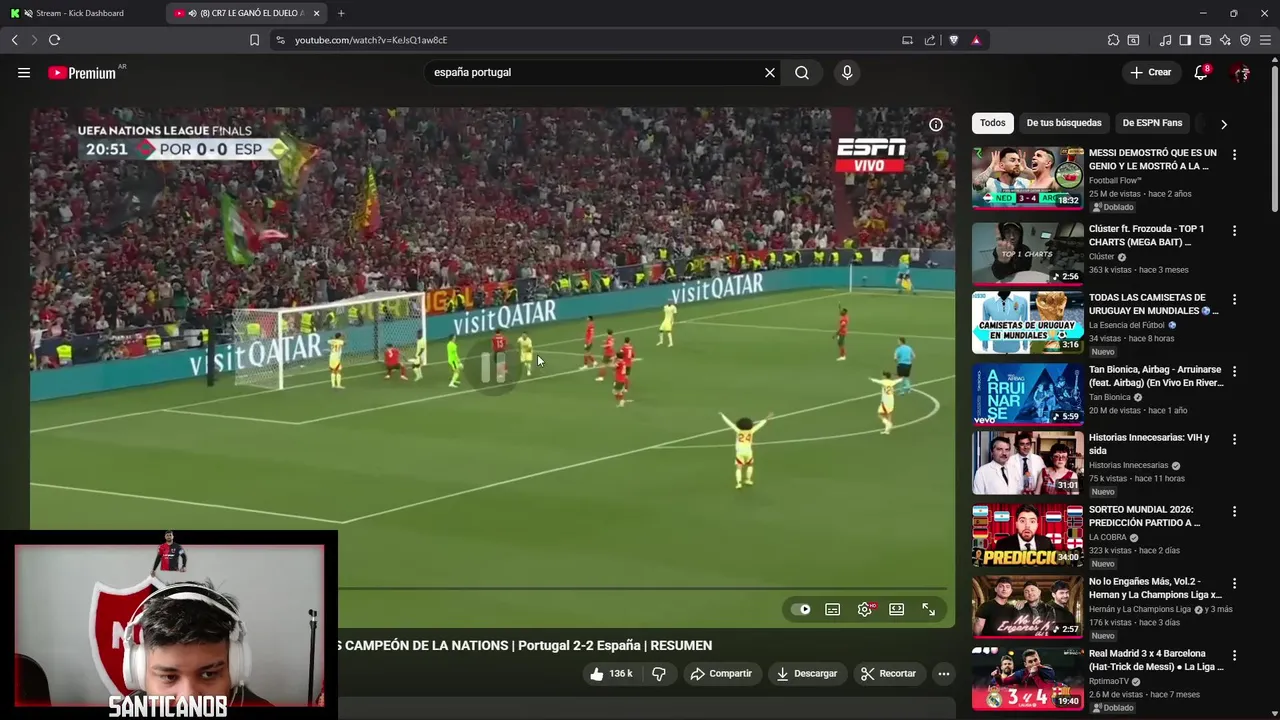Click Descargar download button
The image size is (1280, 720).
(x=806, y=674)
